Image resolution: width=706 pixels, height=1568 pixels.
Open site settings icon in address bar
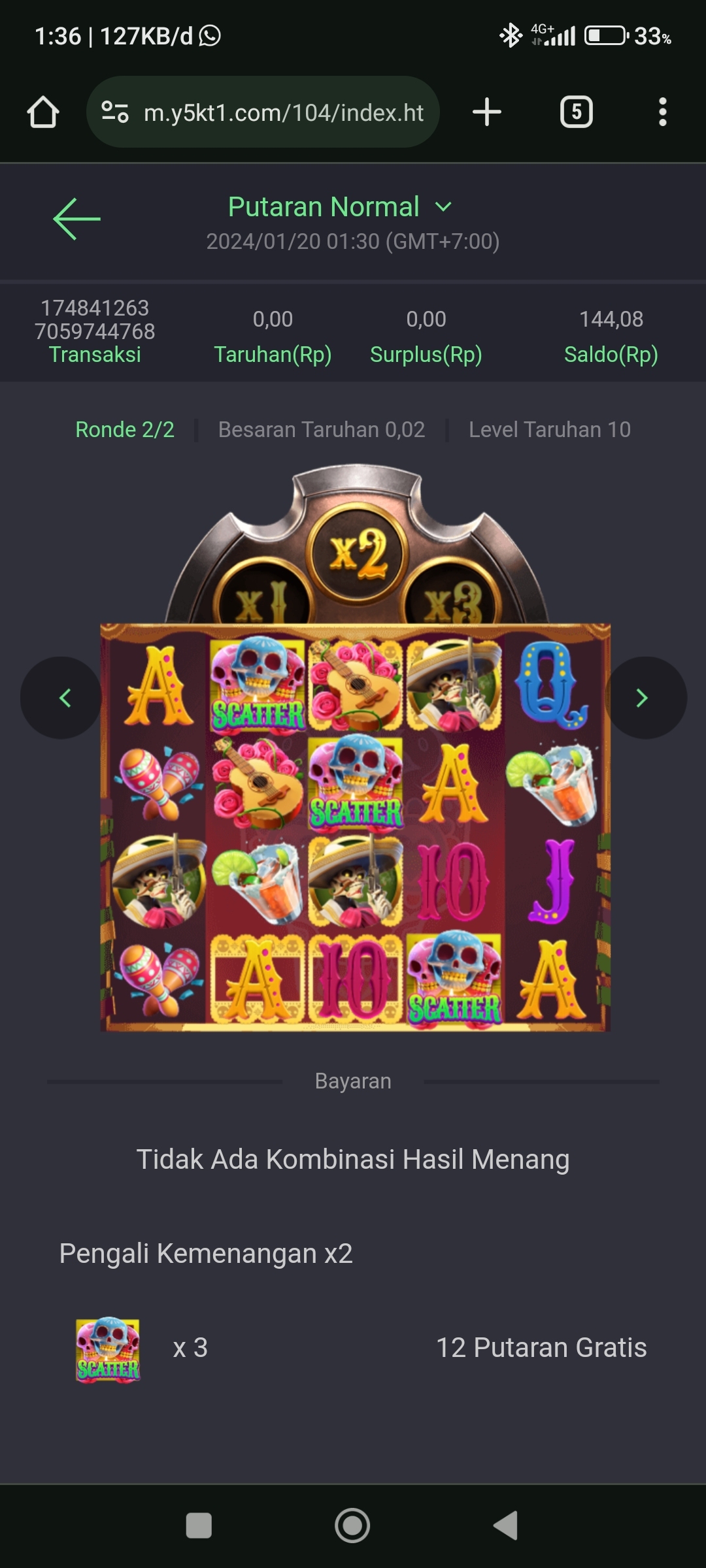tap(115, 112)
